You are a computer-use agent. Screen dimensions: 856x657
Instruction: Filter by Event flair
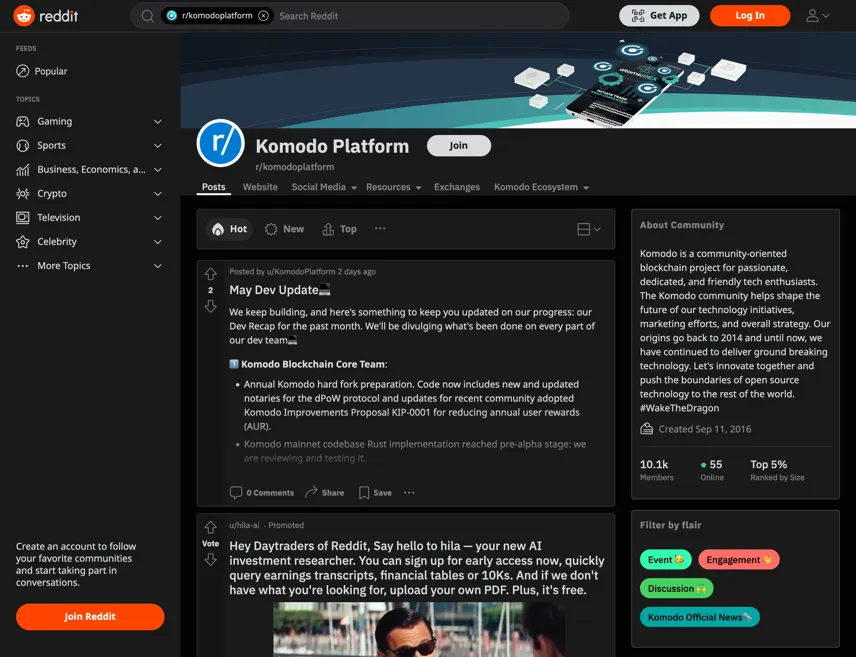(x=665, y=560)
